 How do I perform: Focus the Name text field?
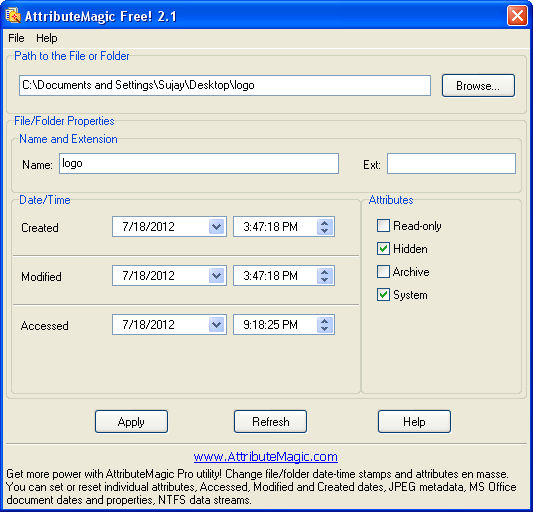click(x=199, y=164)
